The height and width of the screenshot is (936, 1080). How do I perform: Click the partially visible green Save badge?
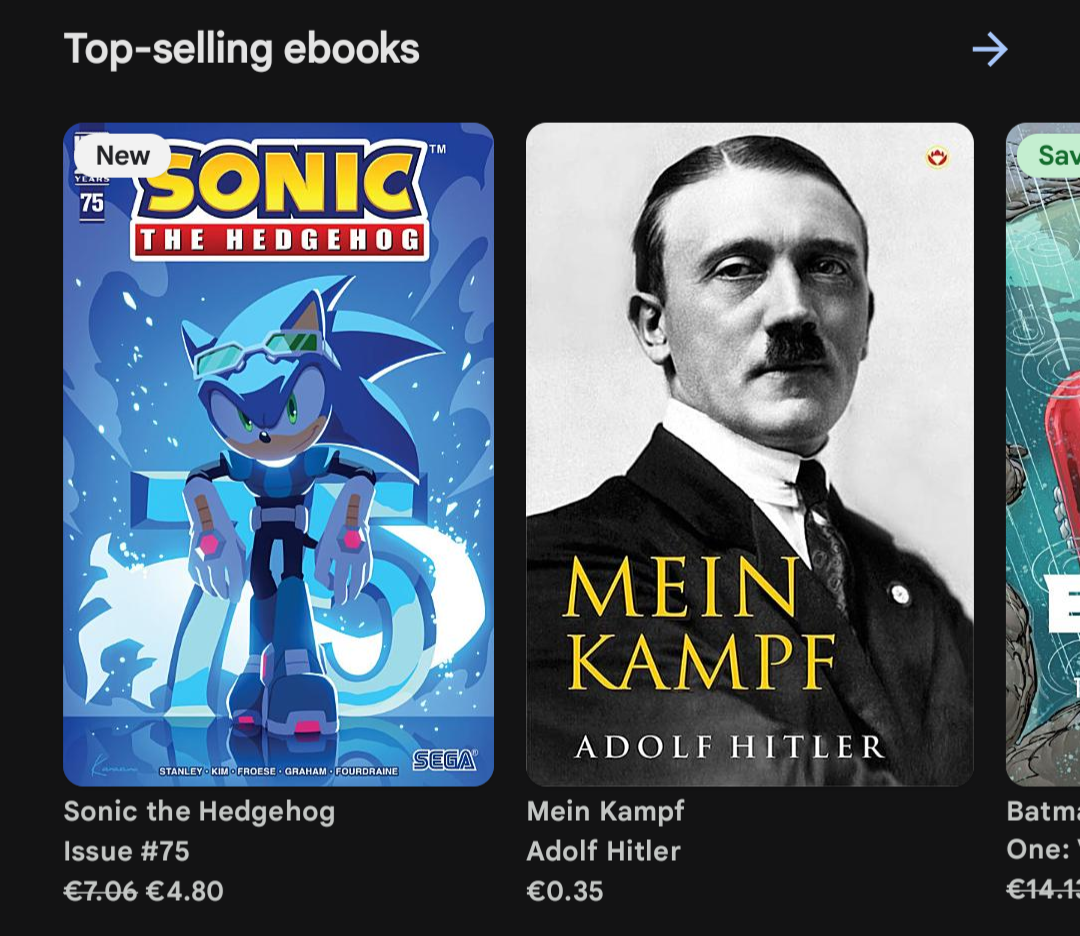(1050, 156)
